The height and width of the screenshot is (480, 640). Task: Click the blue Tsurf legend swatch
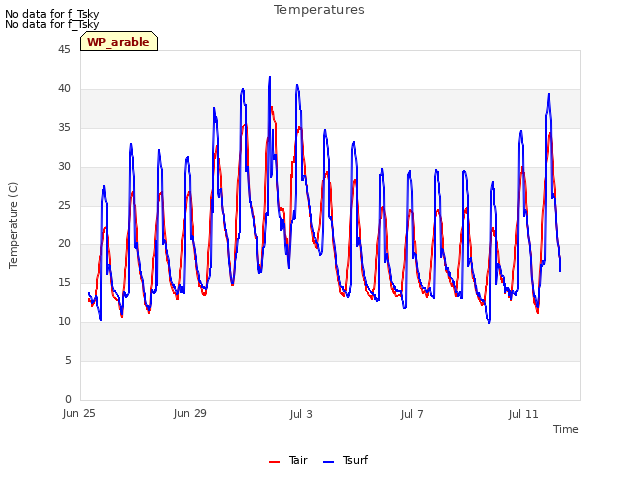(x=329, y=462)
